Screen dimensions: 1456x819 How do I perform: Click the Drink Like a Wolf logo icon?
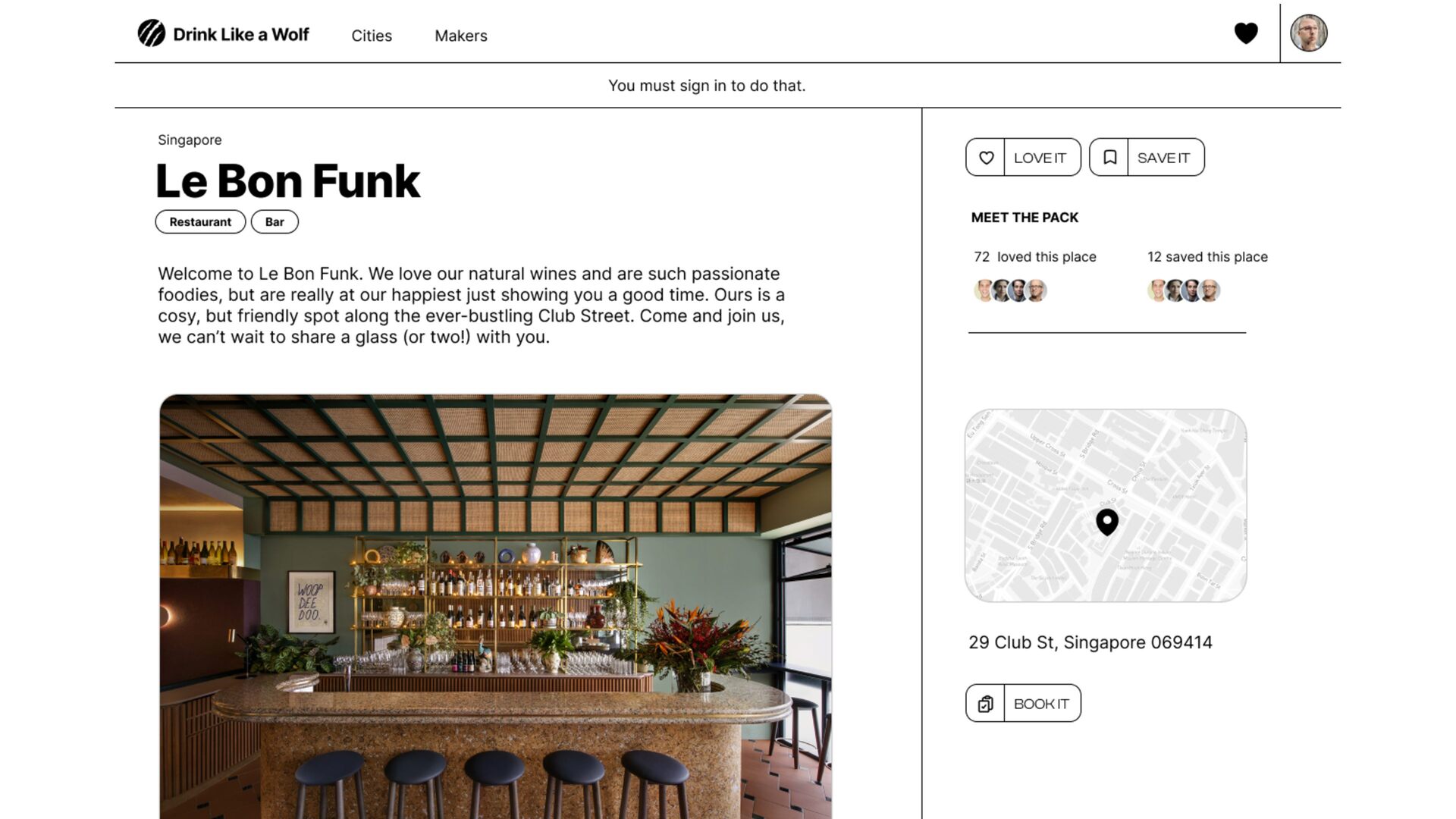[151, 33]
